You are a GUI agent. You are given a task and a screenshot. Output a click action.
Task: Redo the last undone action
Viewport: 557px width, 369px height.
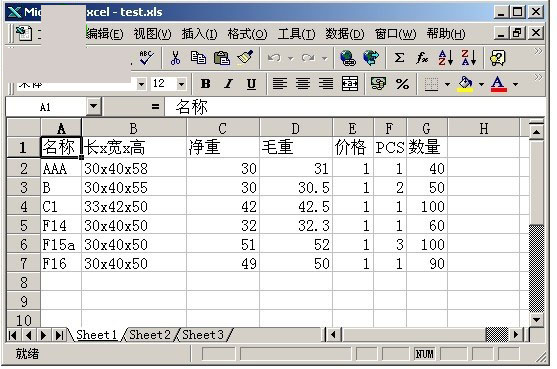[x=308, y=58]
